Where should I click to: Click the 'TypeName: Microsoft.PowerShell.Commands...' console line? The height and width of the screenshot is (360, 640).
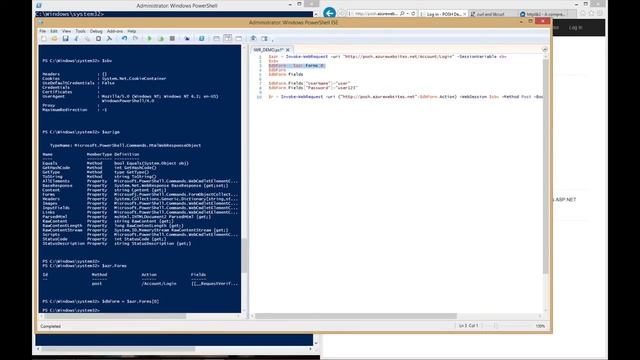point(125,145)
